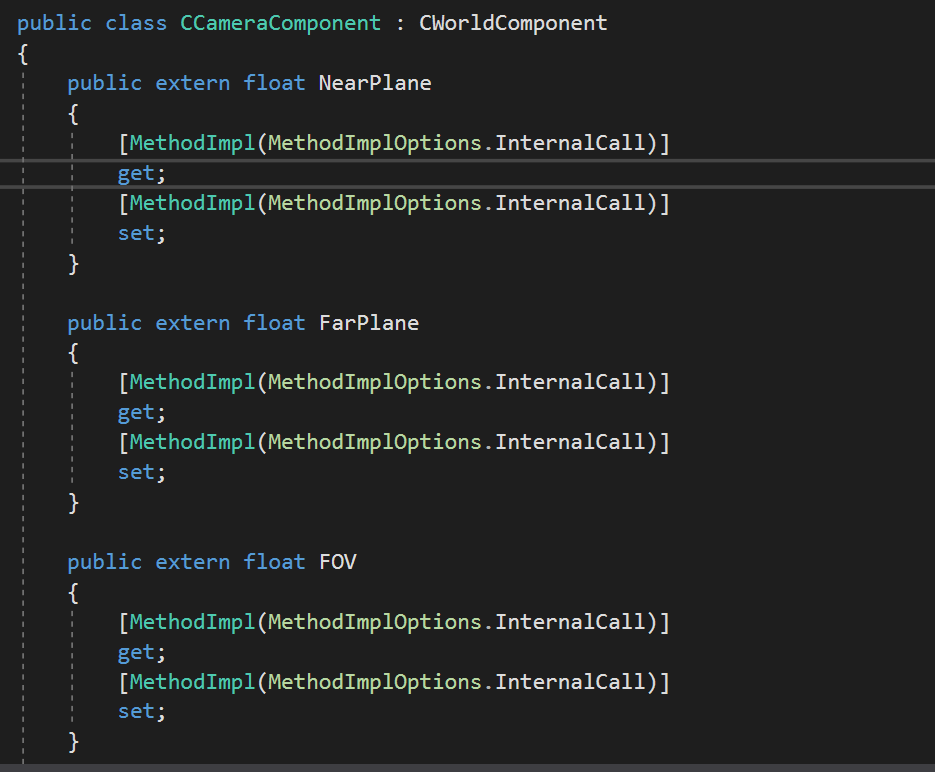
Task: Click 'float' in the FarPlane declaration
Action: pos(274,323)
